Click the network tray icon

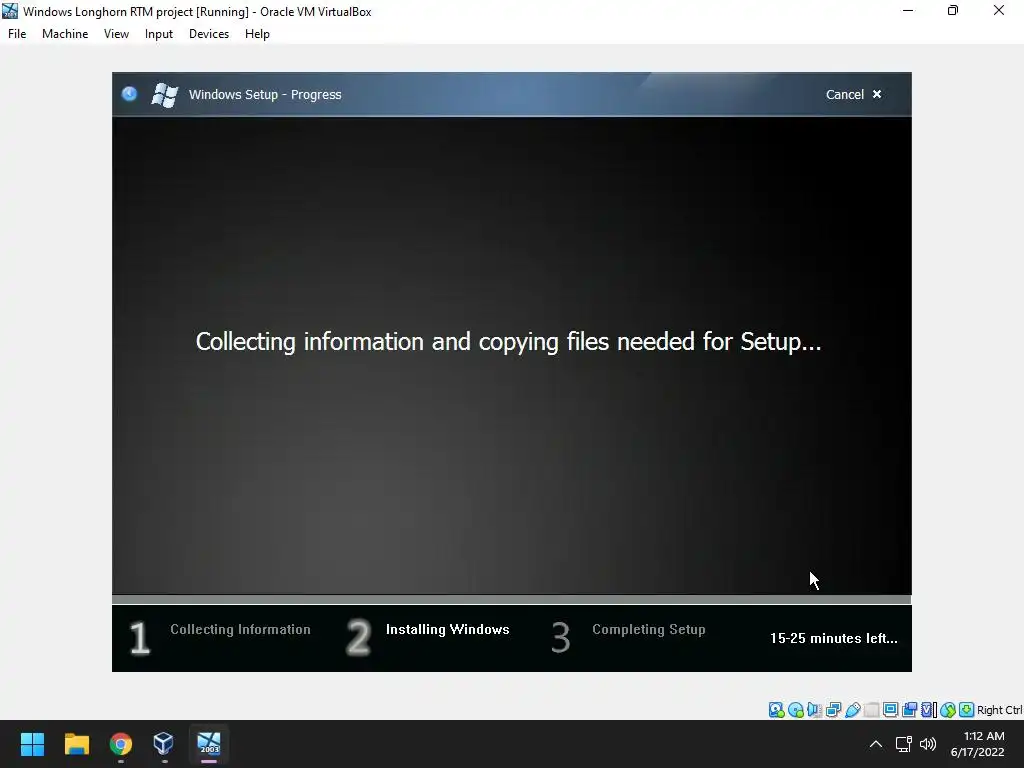tap(904, 744)
